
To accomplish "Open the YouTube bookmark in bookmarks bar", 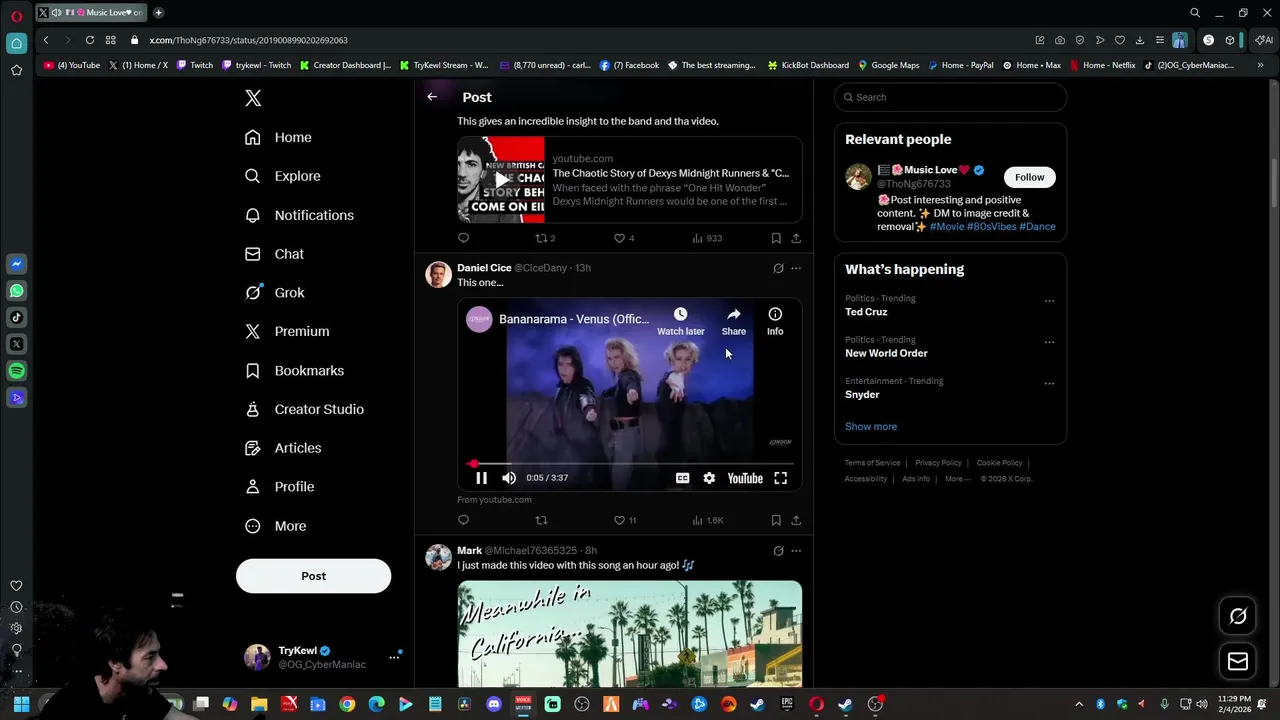I will [72, 65].
